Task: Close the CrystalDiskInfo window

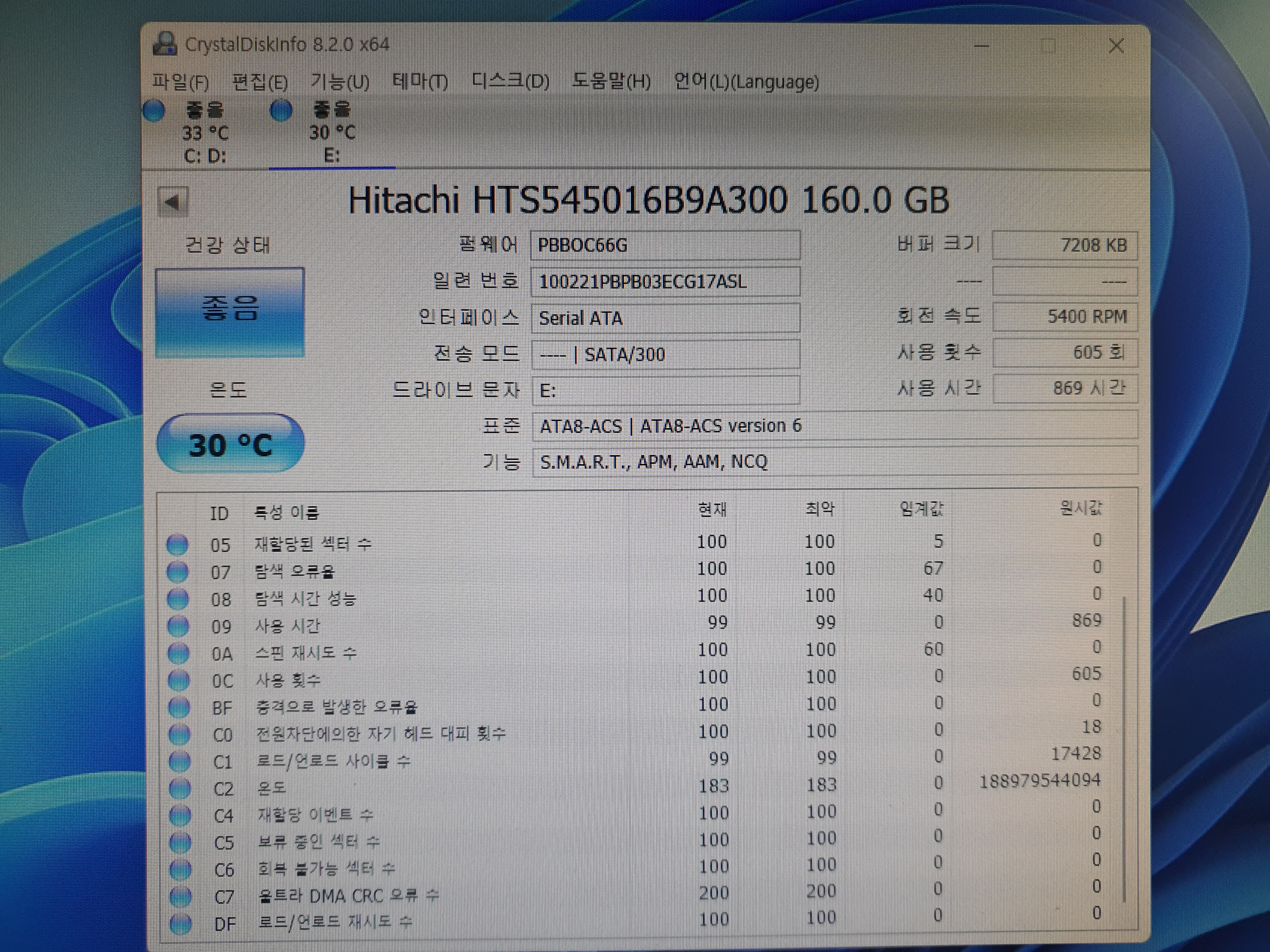Action: click(x=1117, y=46)
